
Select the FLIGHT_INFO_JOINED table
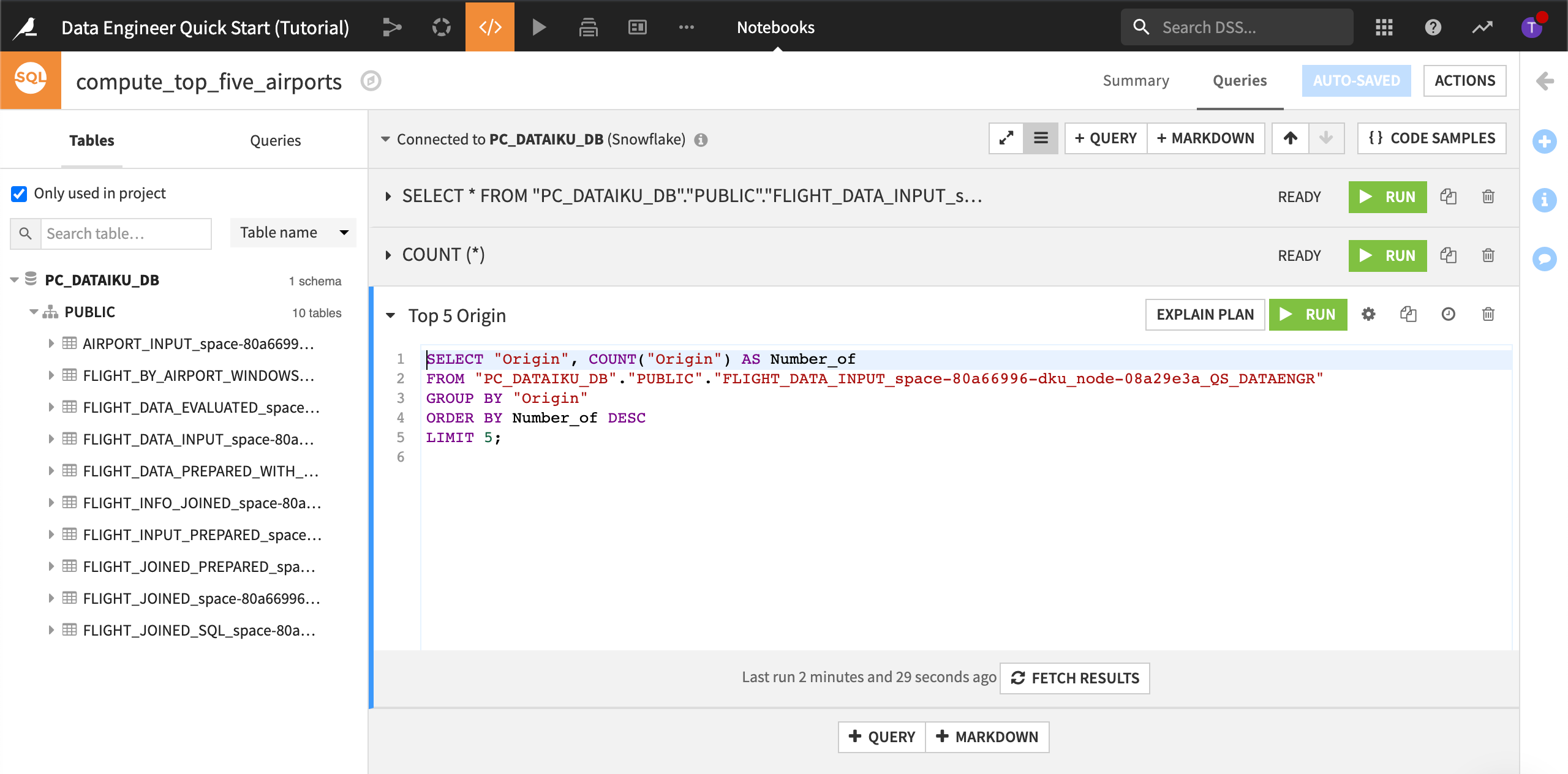pos(202,503)
